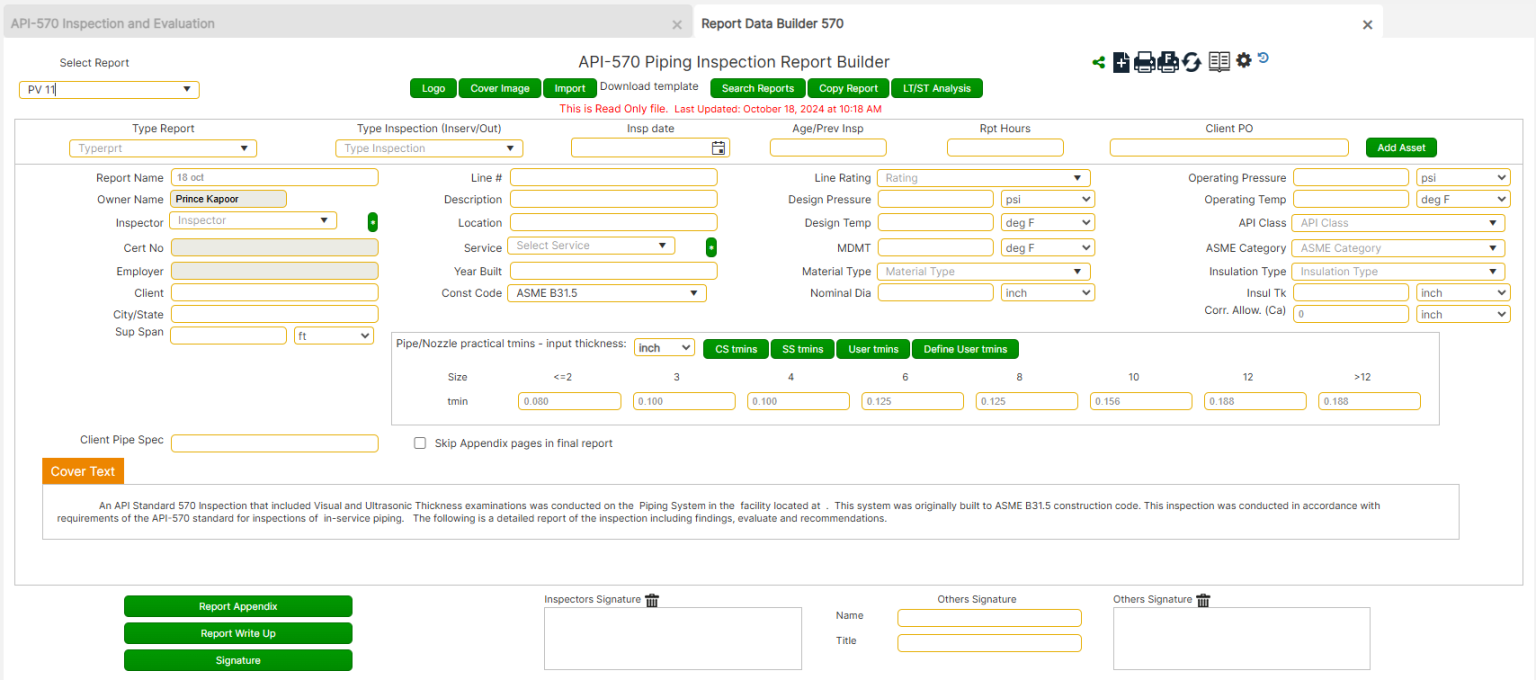This screenshot has width=1536, height=680.
Task: Click the green Share report icon
Action: [1098, 62]
